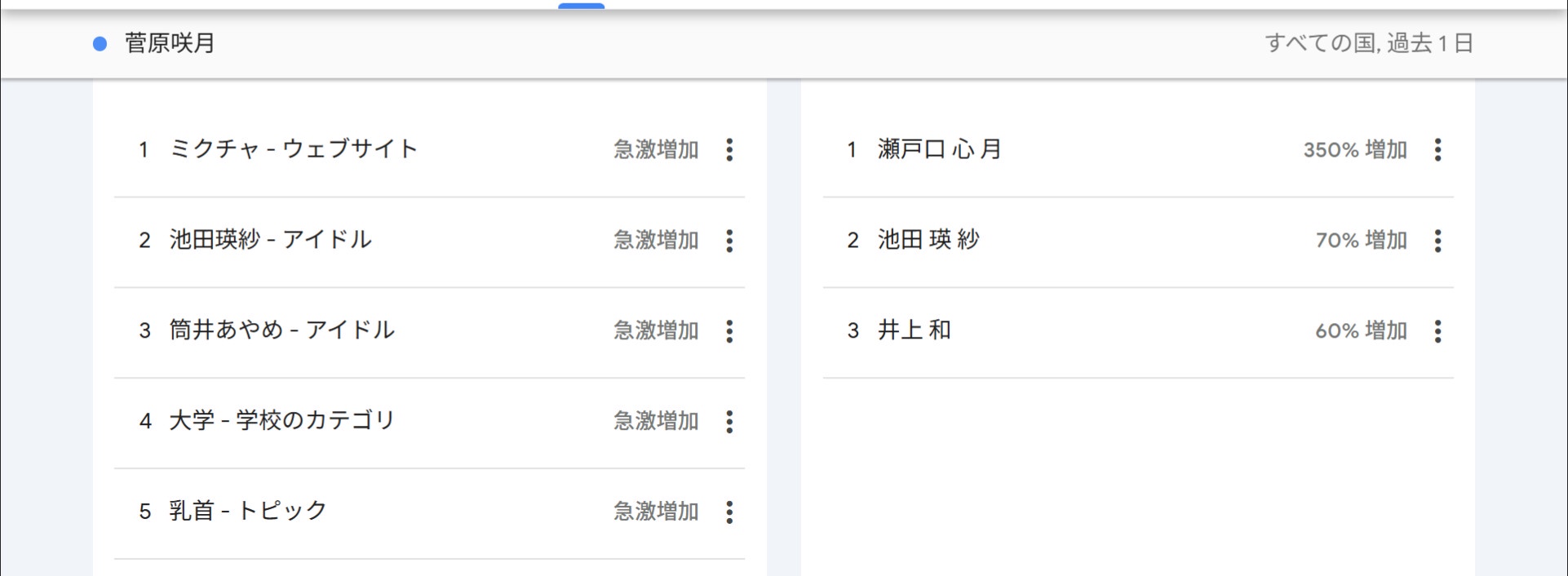Open the 大学 - 学校のカテゴリ topic
1568x576 pixels.
point(282,421)
